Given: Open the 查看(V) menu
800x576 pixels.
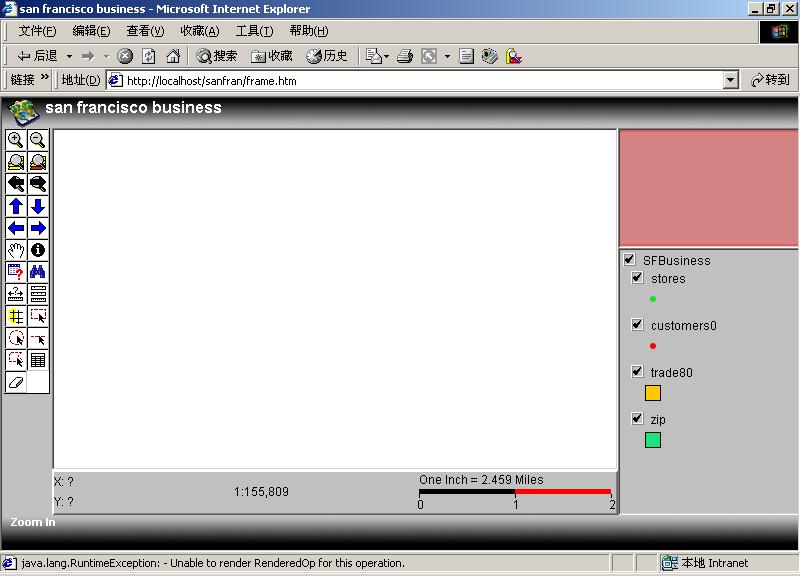Looking at the screenshot, I should click(x=145, y=31).
